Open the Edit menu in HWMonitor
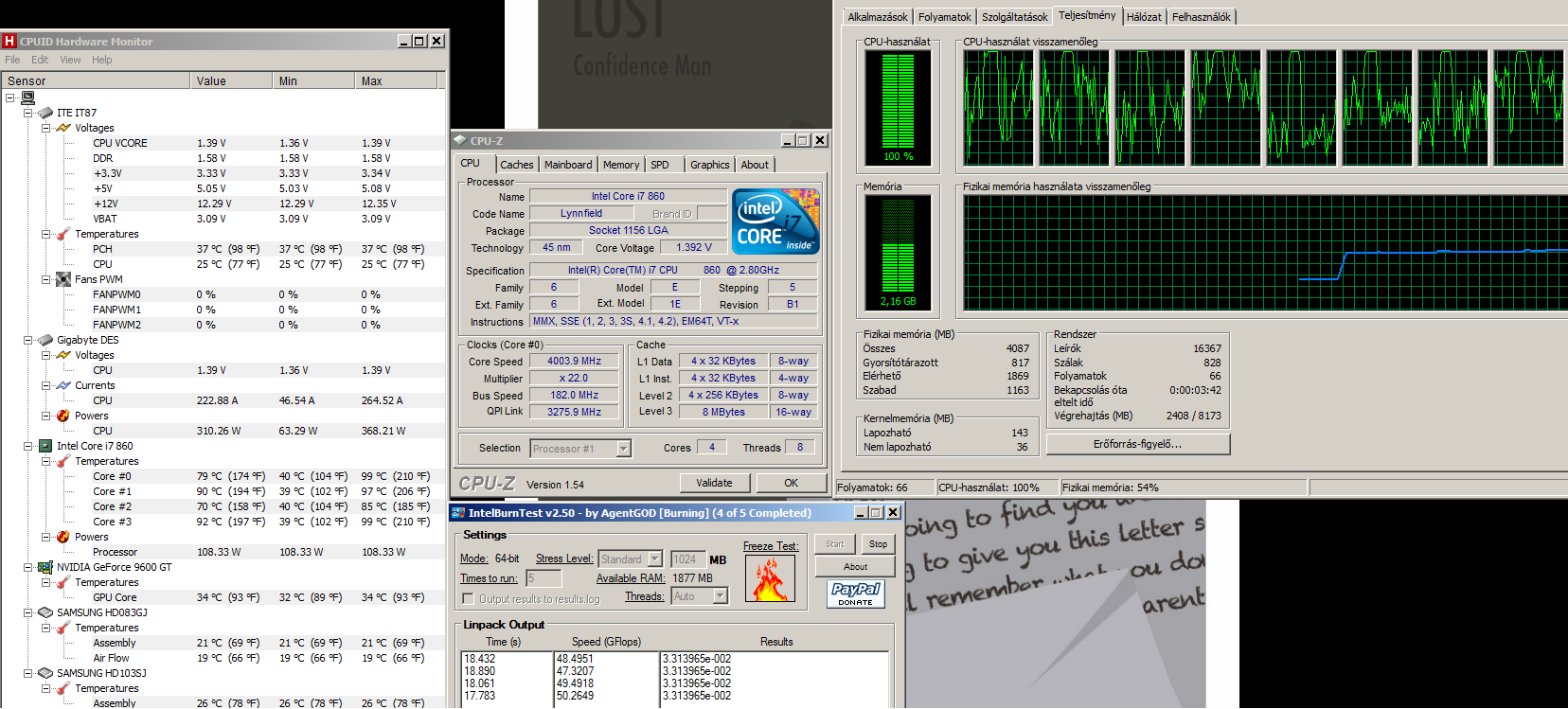This screenshot has width=1568, height=709. click(40, 60)
